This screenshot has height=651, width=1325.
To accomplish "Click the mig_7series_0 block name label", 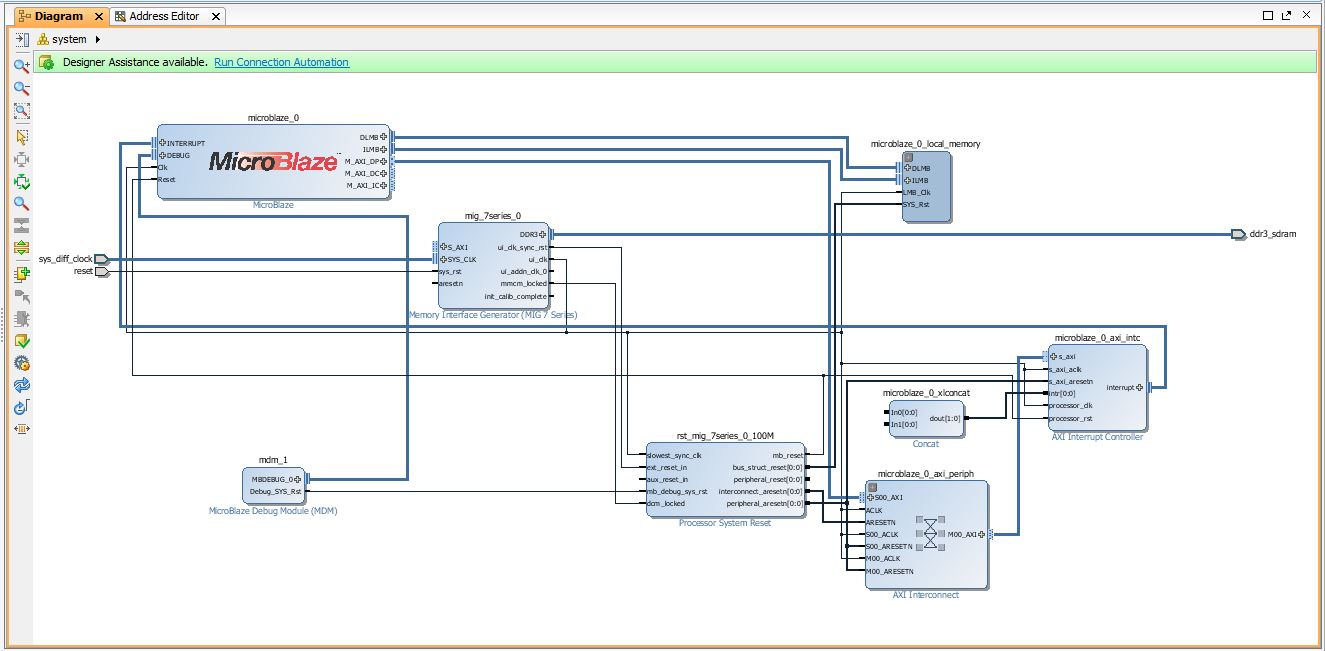I will point(493,215).
